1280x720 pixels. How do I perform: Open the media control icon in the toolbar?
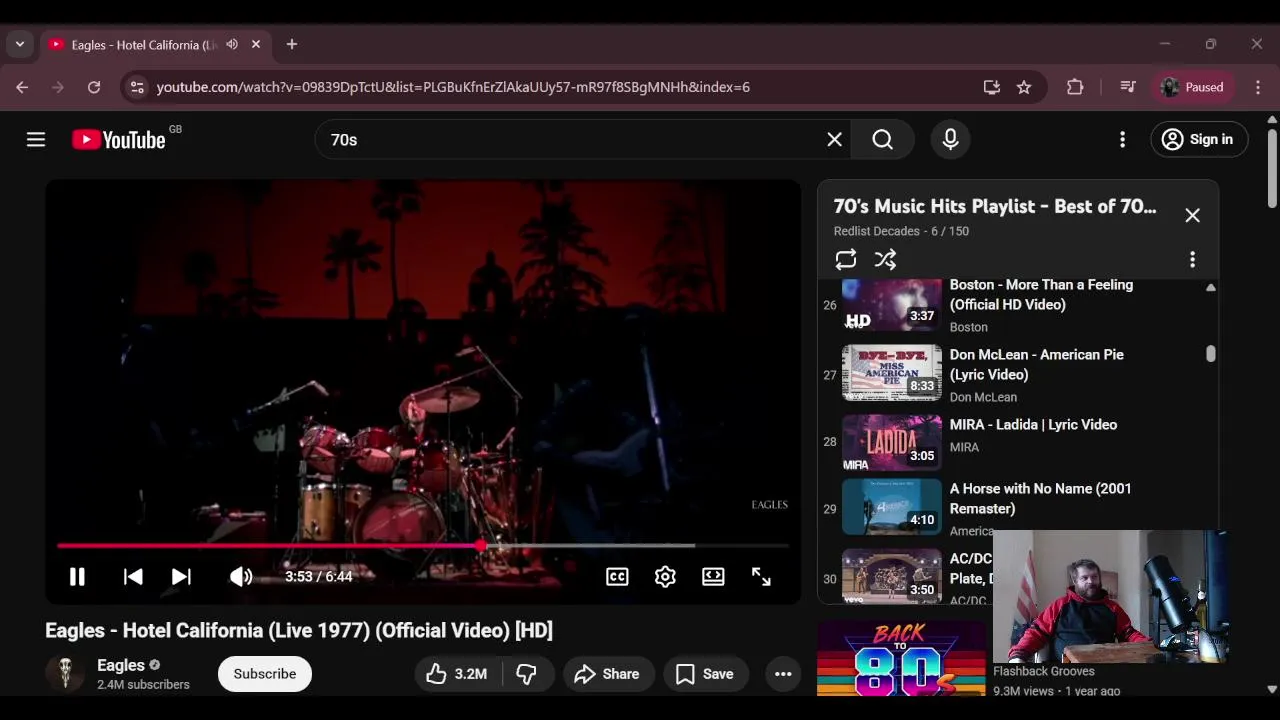1128,87
